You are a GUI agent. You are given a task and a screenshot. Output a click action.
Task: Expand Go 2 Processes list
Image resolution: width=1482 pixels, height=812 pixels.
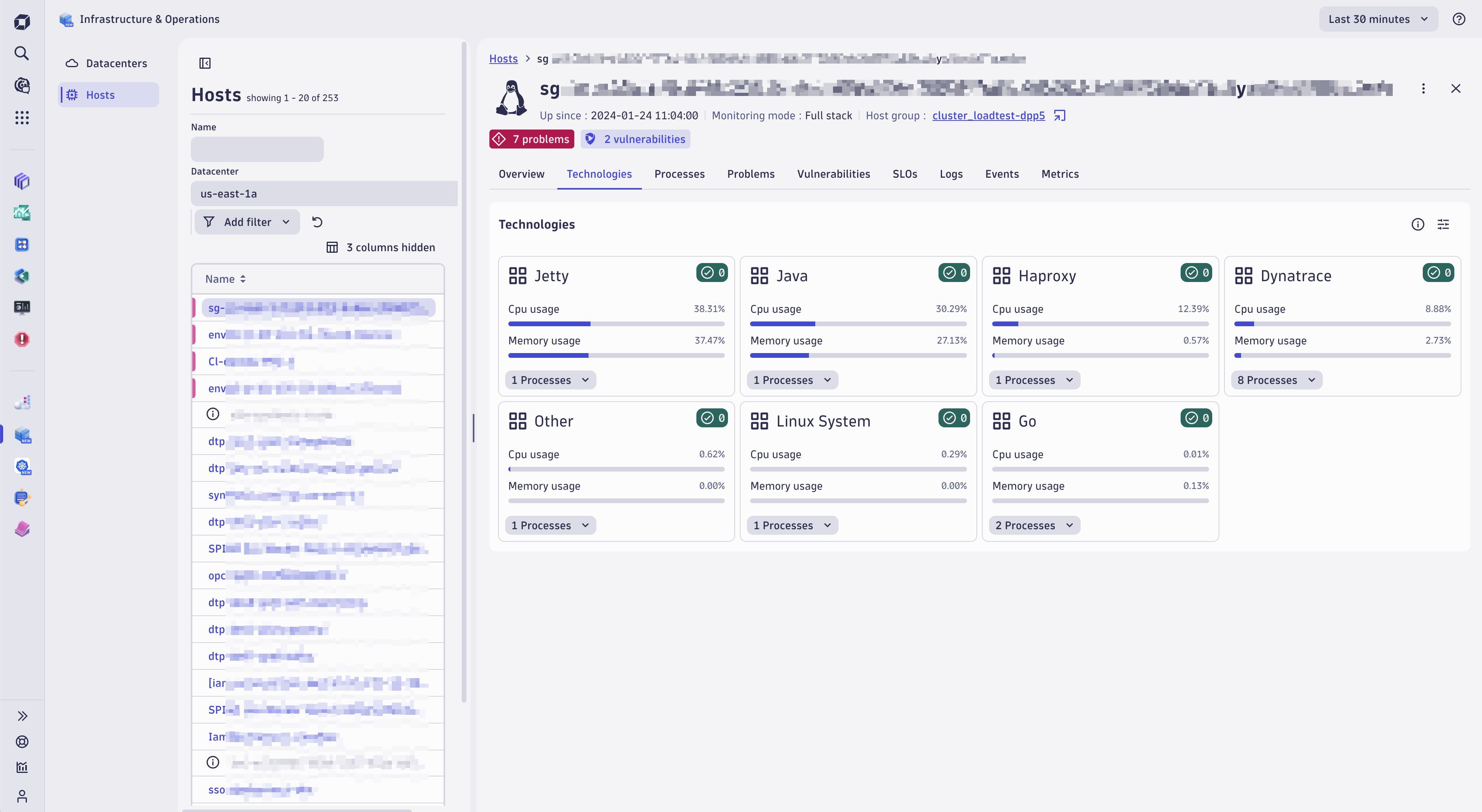coord(1034,526)
